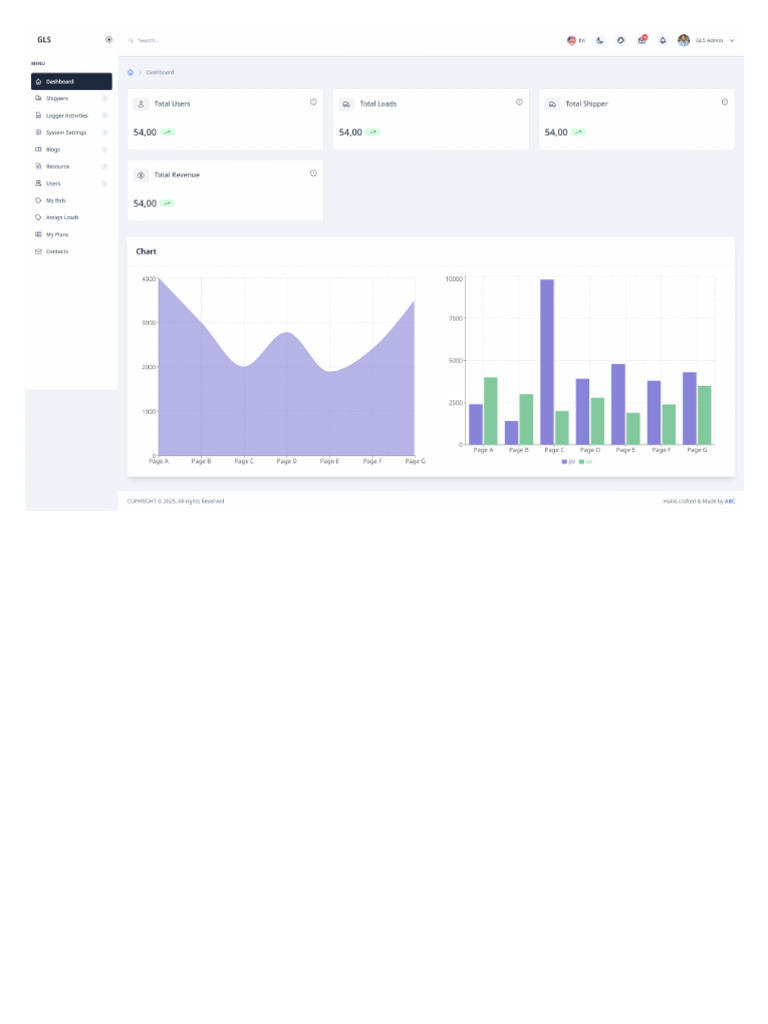This screenshot has width=768, height=1024.
Task: Open the notifications bell icon
Action: (663, 40)
